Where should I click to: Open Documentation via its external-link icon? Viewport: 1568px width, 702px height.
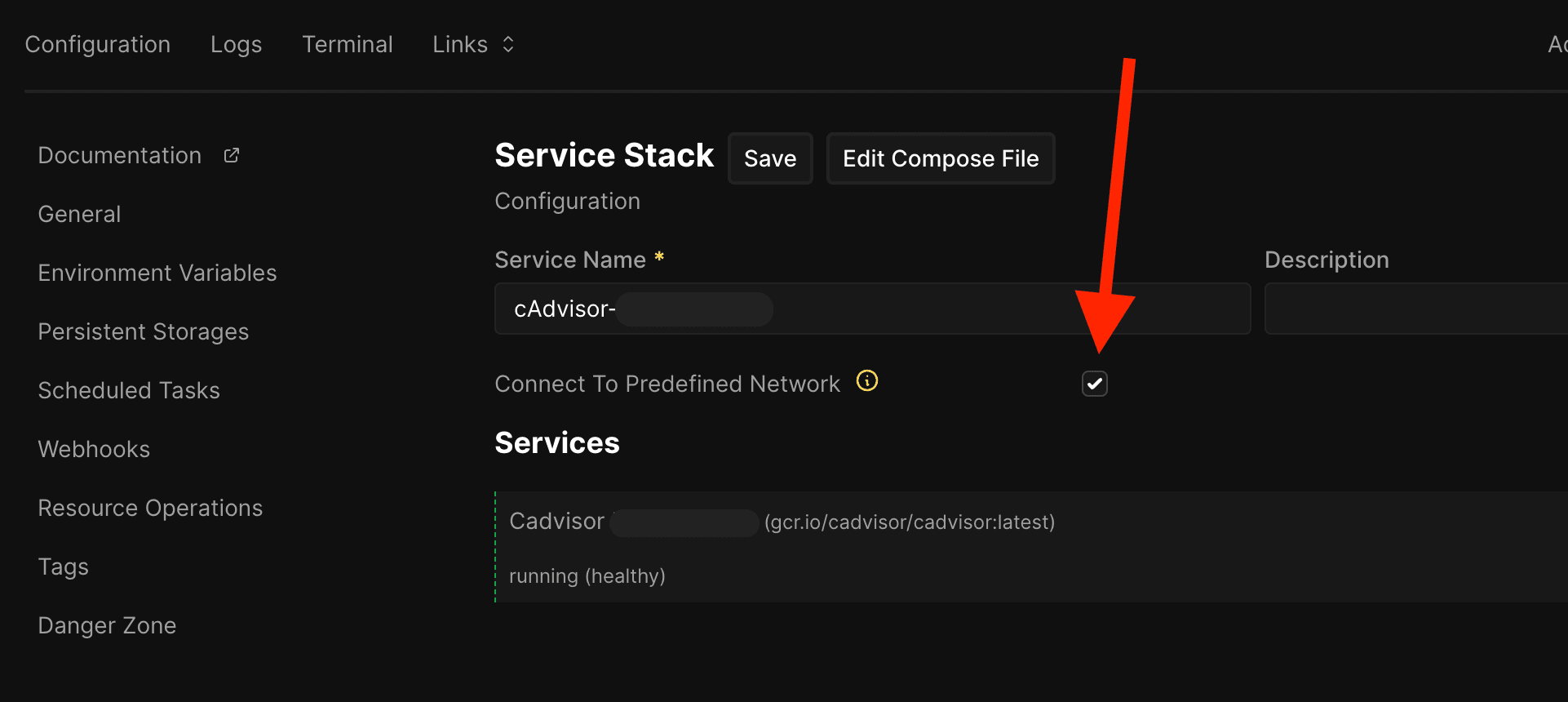pos(231,153)
